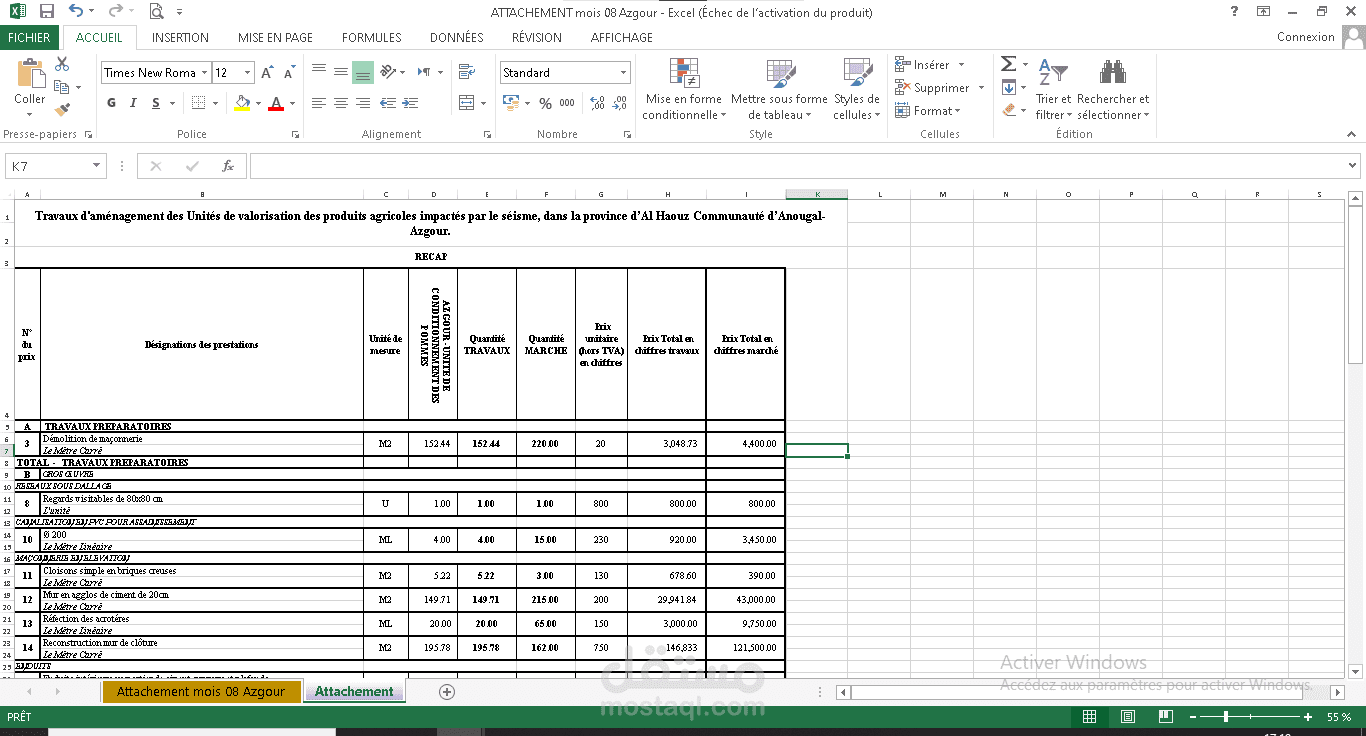Click the thousands separator 000 icon
The height and width of the screenshot is (736, 1366).
pos(567,103)
